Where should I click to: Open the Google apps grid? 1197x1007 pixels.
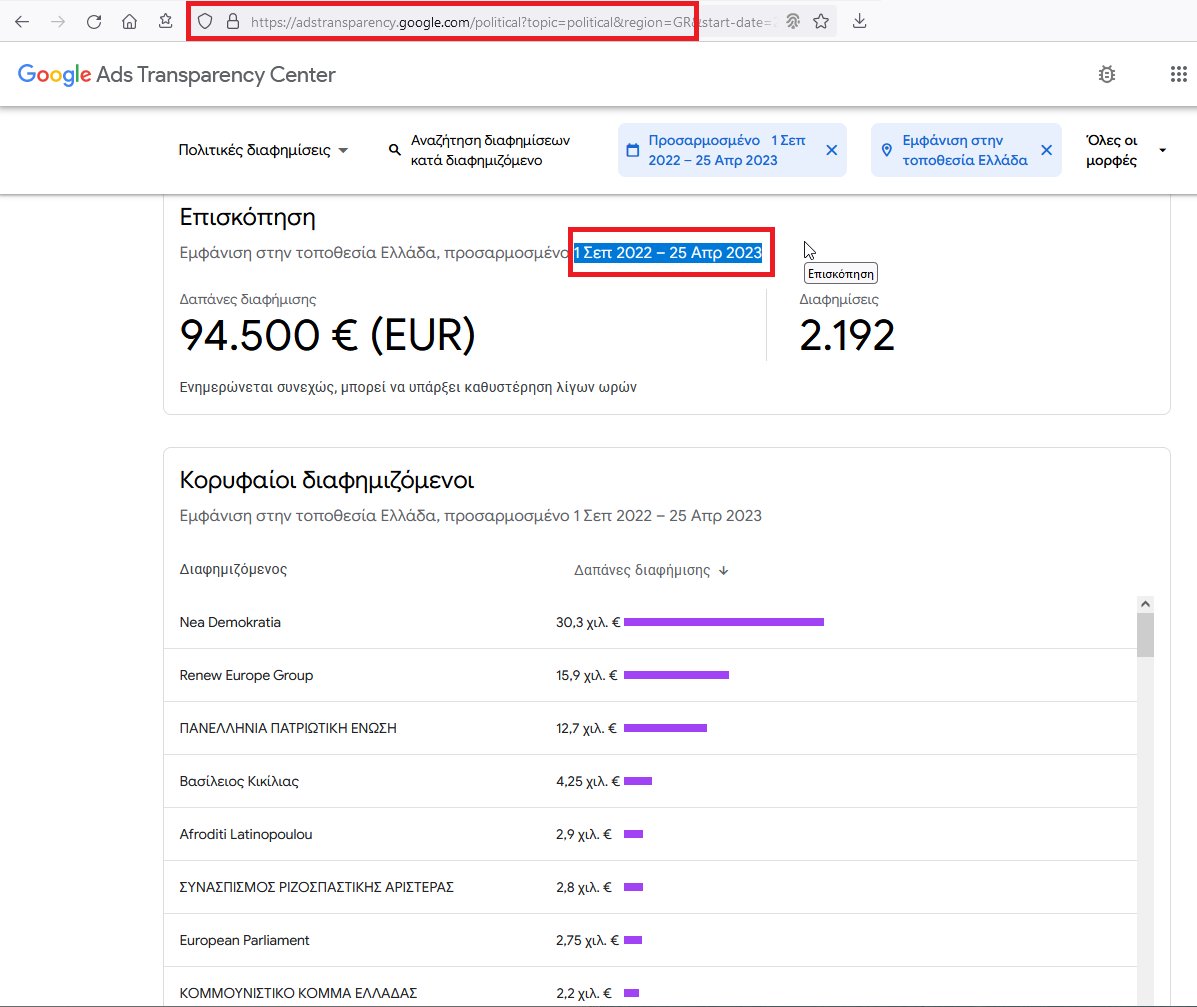pyautogui.click(x=1179, y=74)
